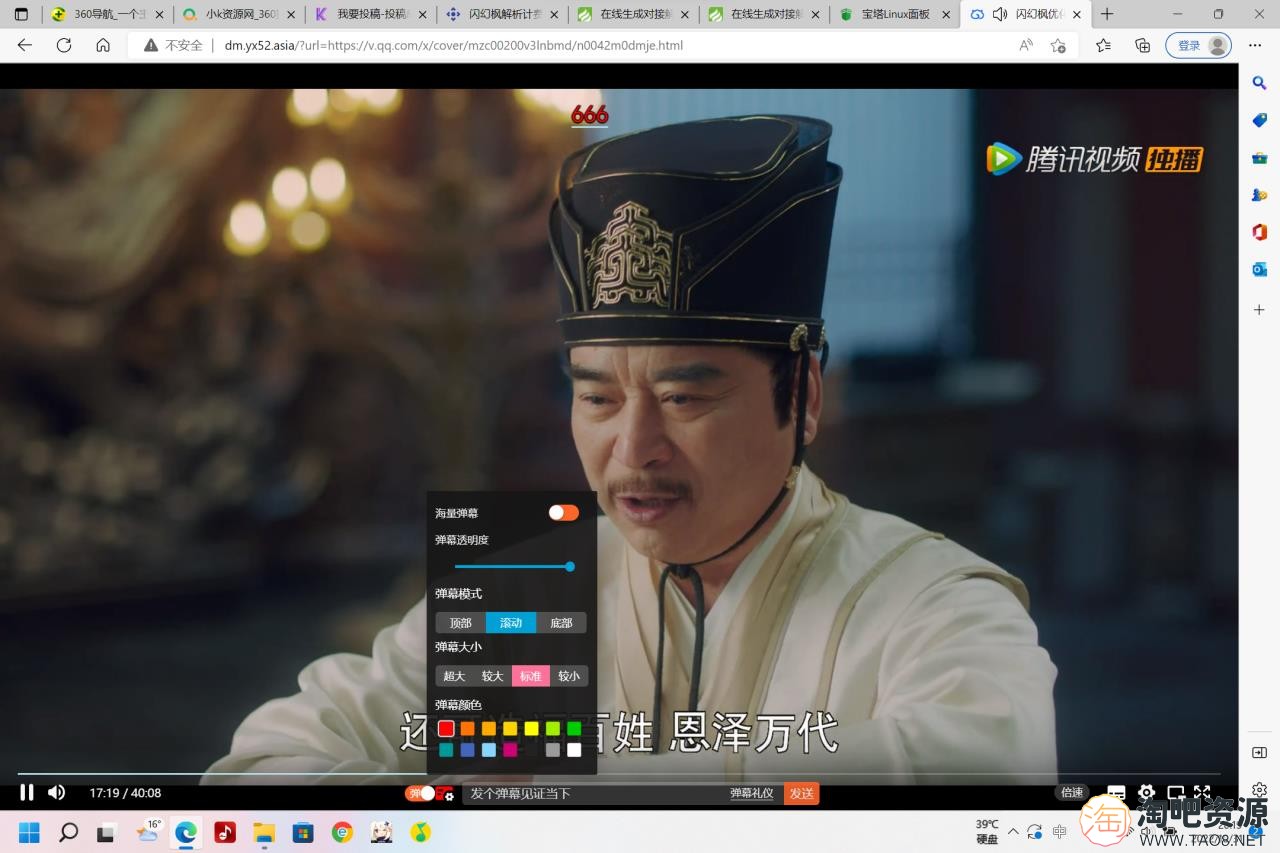Screen dimensions: 1280x853
Task: Open the Edge sidebar games icon
Action: (1260, 195)
